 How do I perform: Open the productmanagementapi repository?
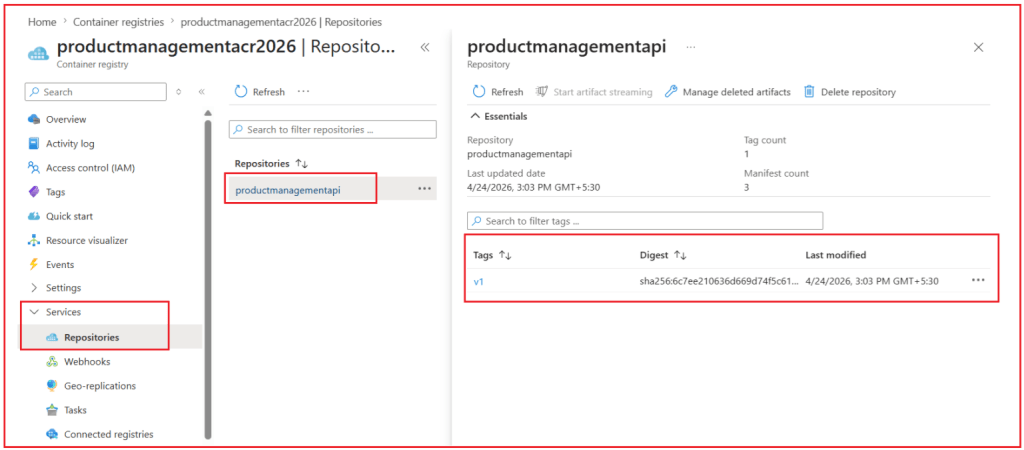(x=288, y=190)
